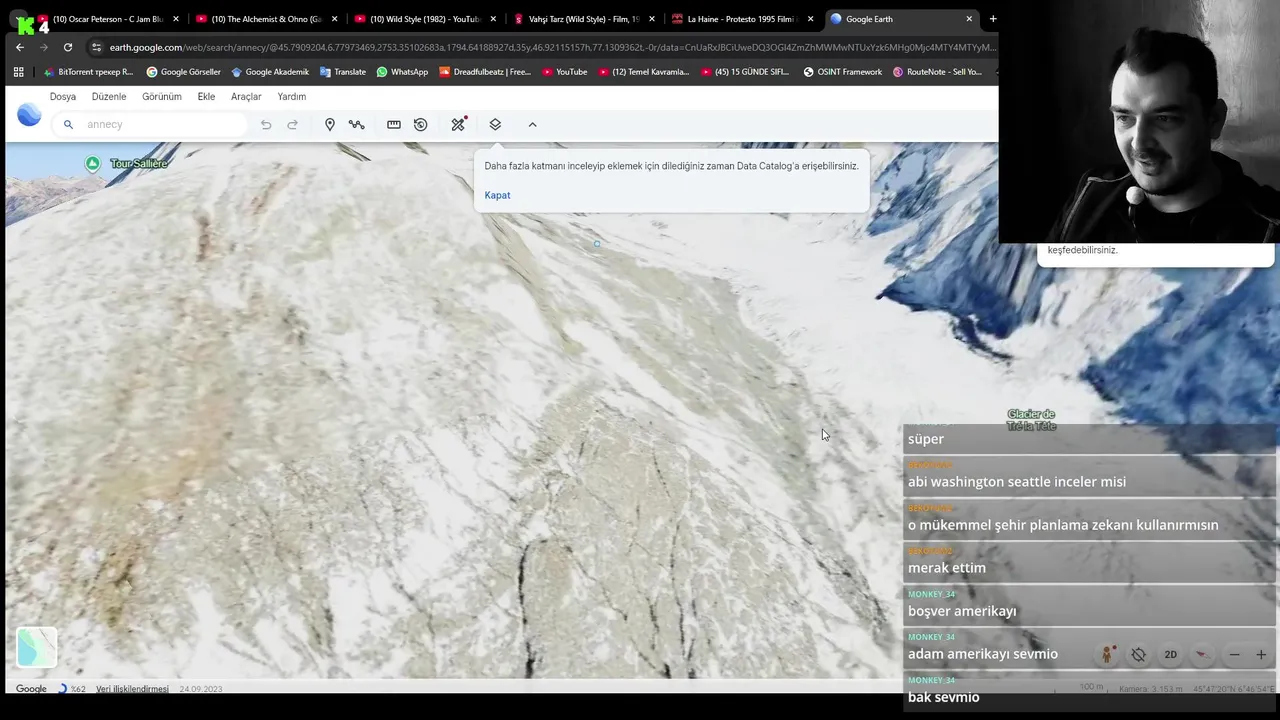Click the imagery date 24.09.2023

coord(201,689)
